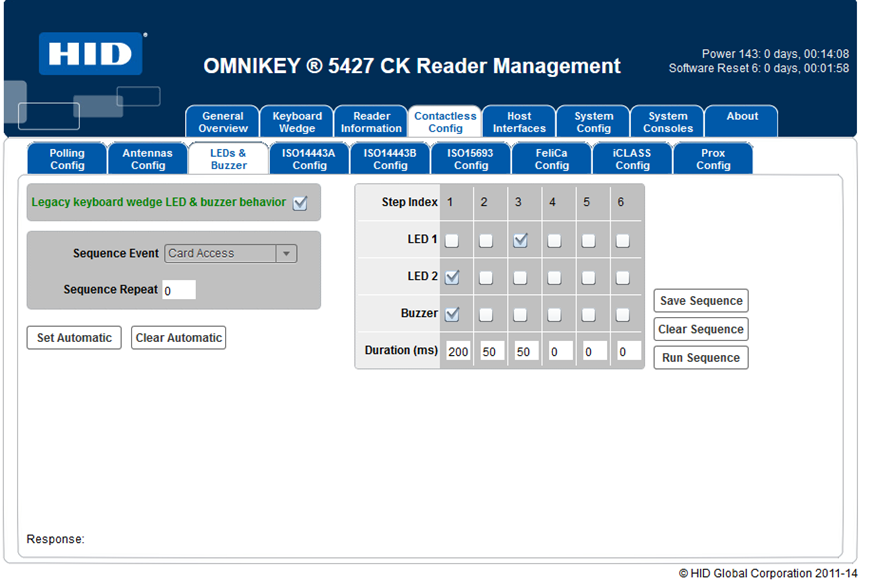This screenshot has height=584, width=875.
Task: Open the iCLASS Config sub-tab
Action: (632, 159)
